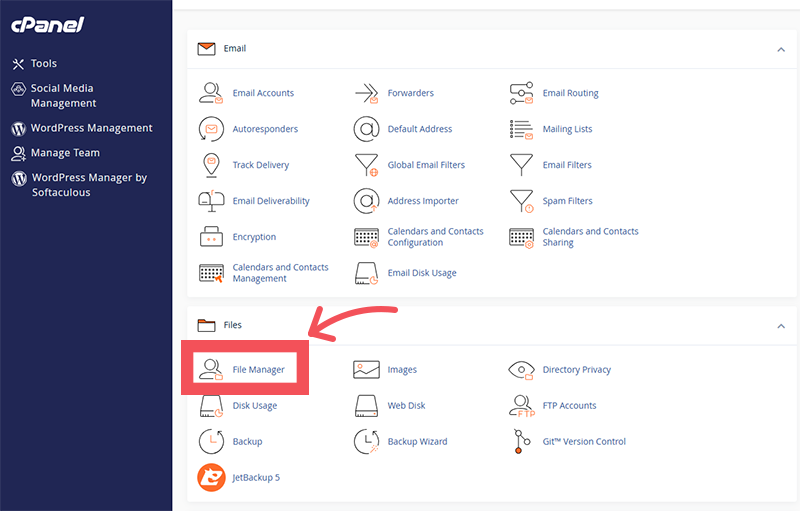Image resolution: width=800 pixels, height=511 pixels.
Task: Click the Spam Filters link
Action: point(567,201)
